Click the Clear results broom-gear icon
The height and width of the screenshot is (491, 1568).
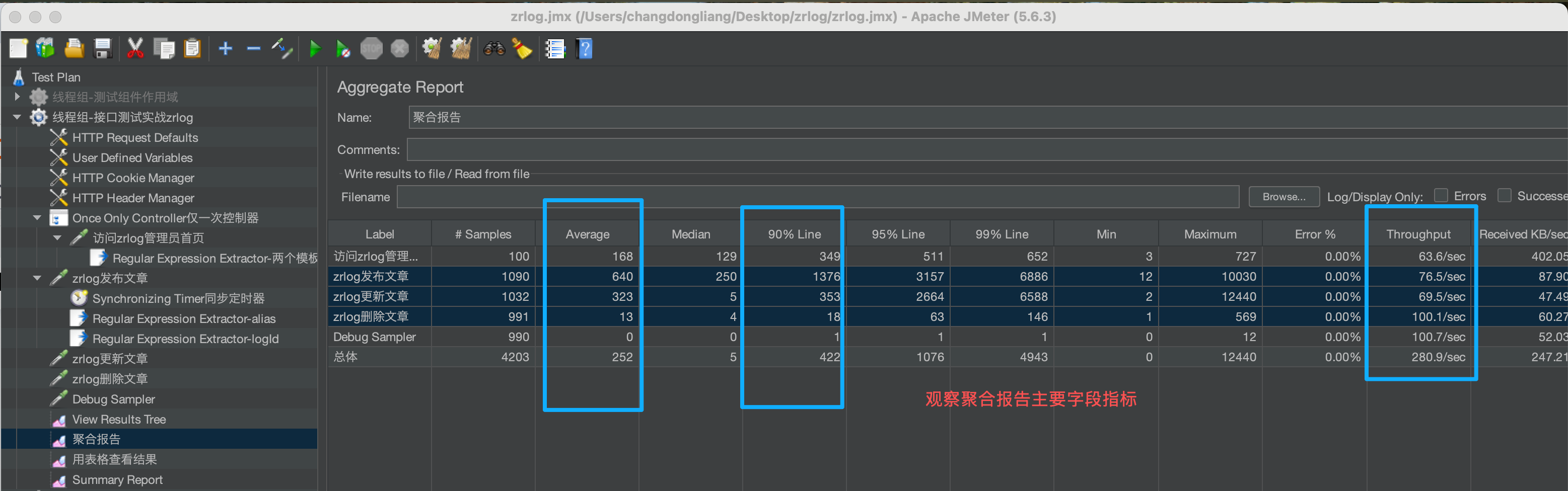point(432,48)
